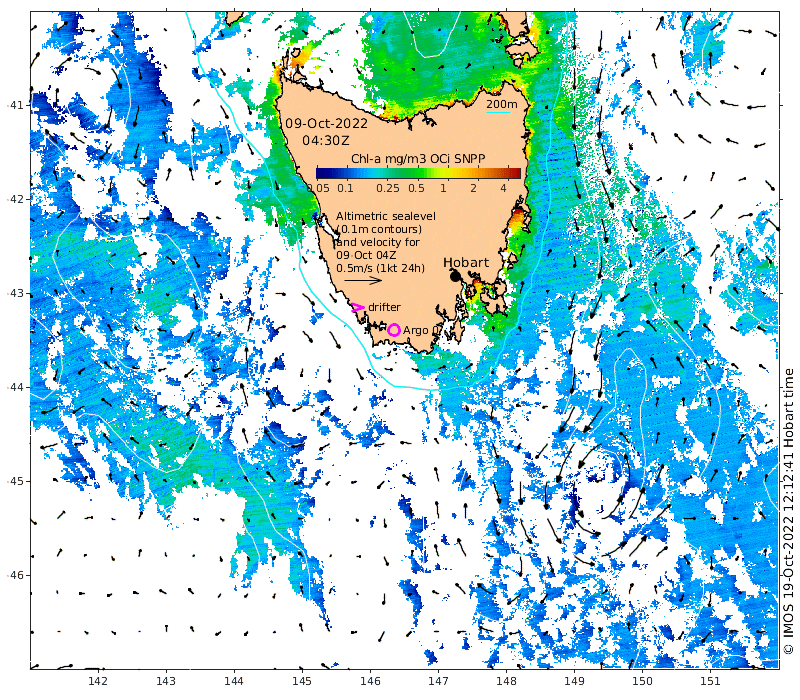The width and height of the screenshot is (800, 700).
Task: Click longitude axis label '147'
Action: point(438,681)
